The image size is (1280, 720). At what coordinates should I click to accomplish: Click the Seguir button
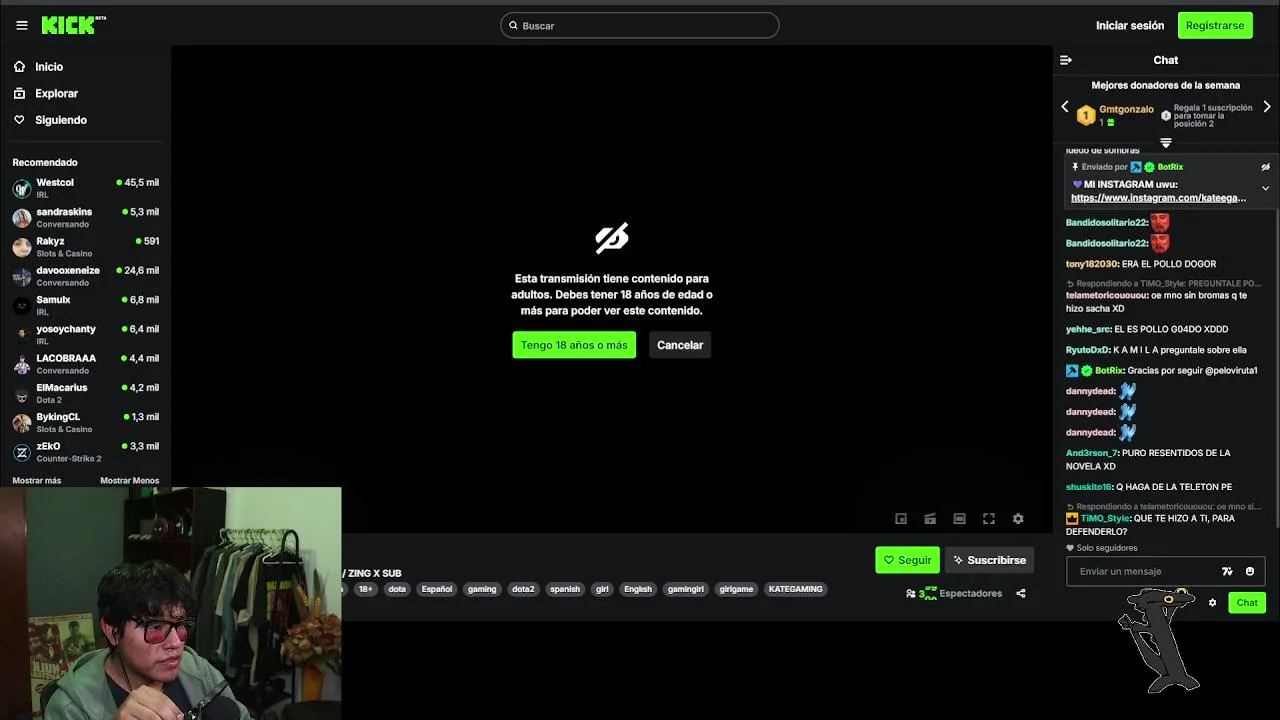907,560
